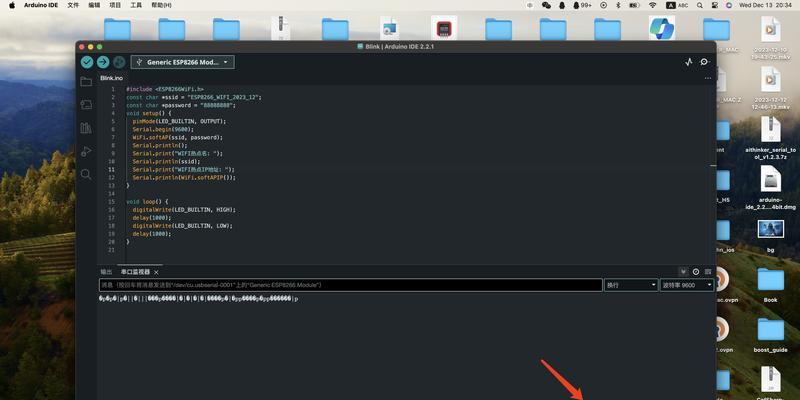Select aithinker_serial_tool_v1.2.3.7z on the desktop

click(x=770, y=138)
